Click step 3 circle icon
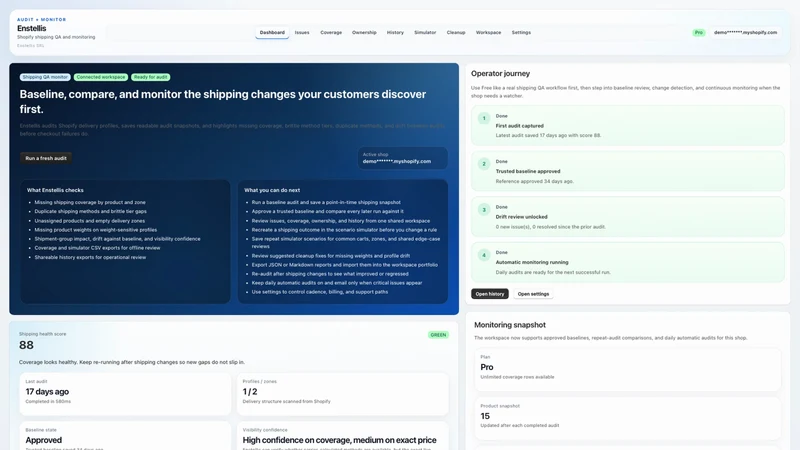The width and height of the screenshot is (800, 450). (x=484, y=210)
